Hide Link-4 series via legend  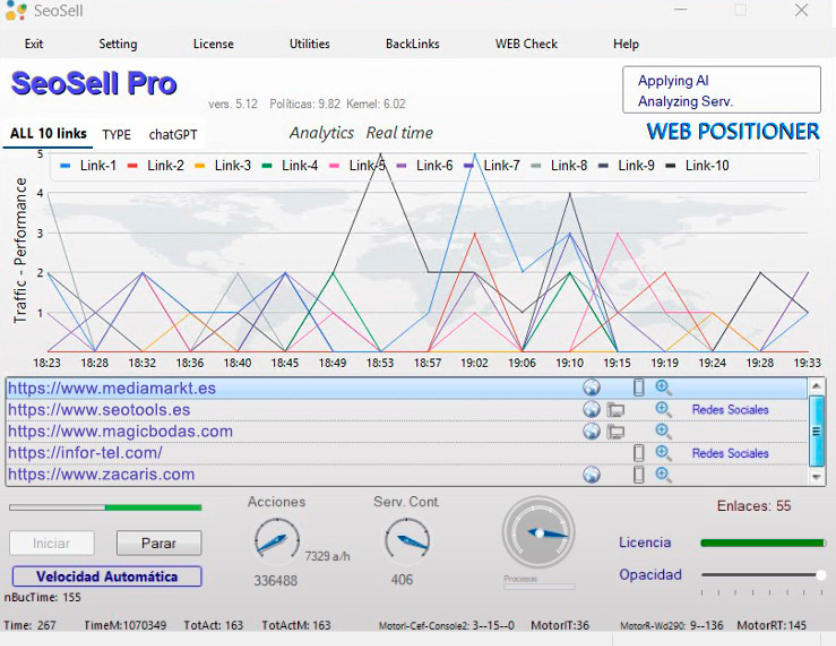coord(290,166)
